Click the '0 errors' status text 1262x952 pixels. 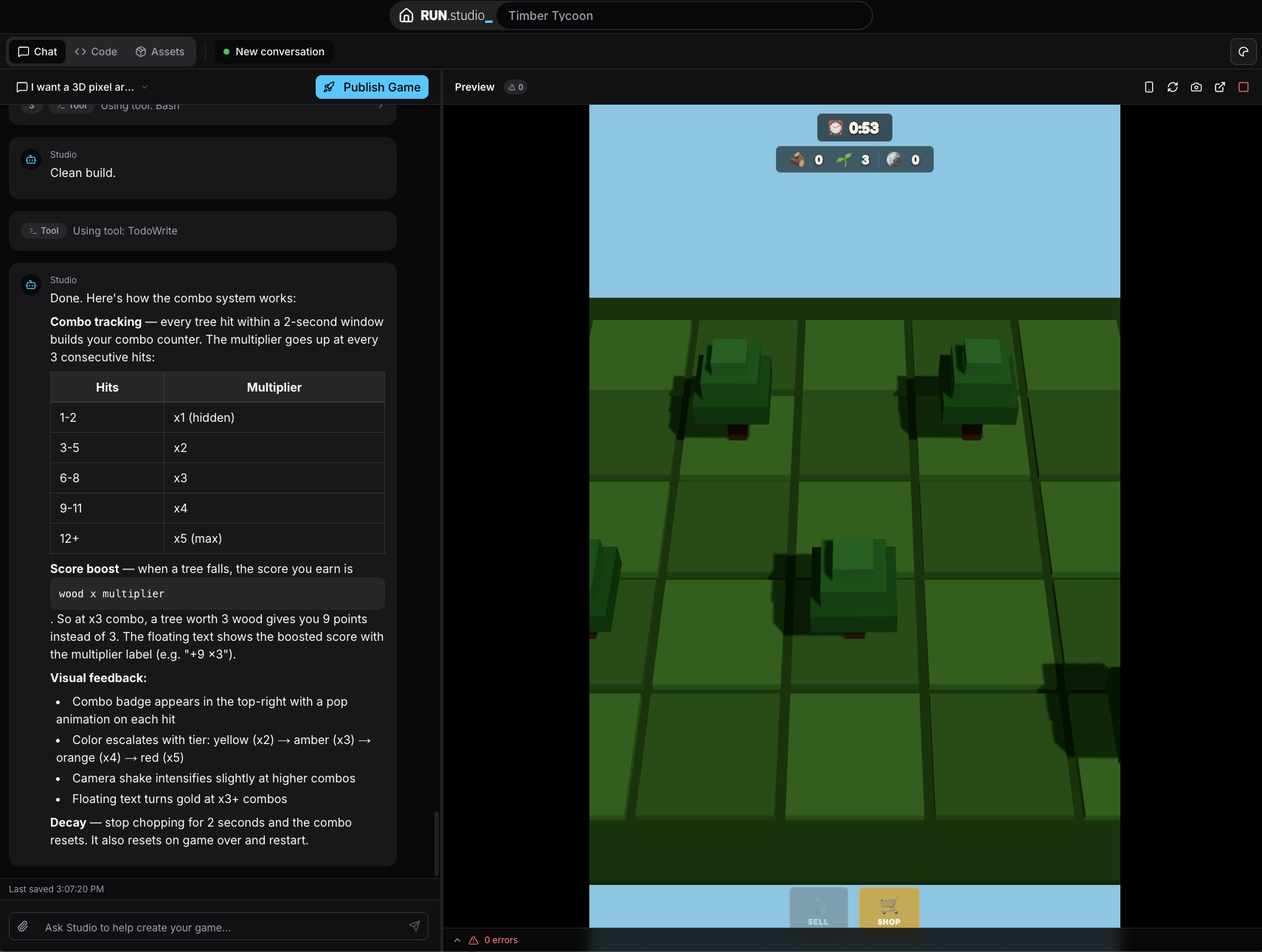[501, 940]
